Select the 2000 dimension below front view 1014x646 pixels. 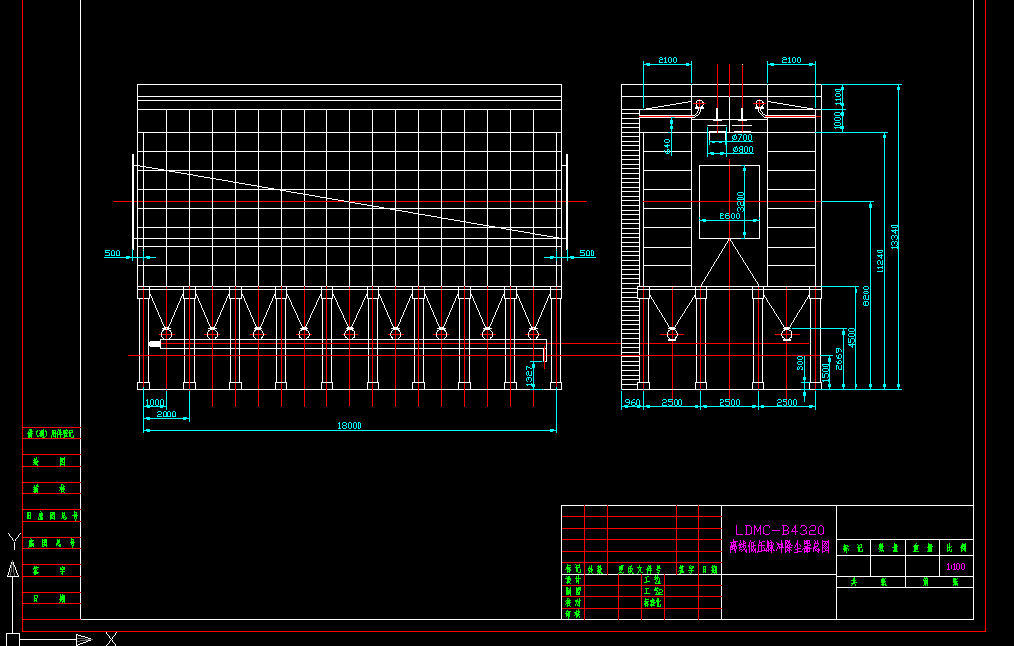click(166, 413)
